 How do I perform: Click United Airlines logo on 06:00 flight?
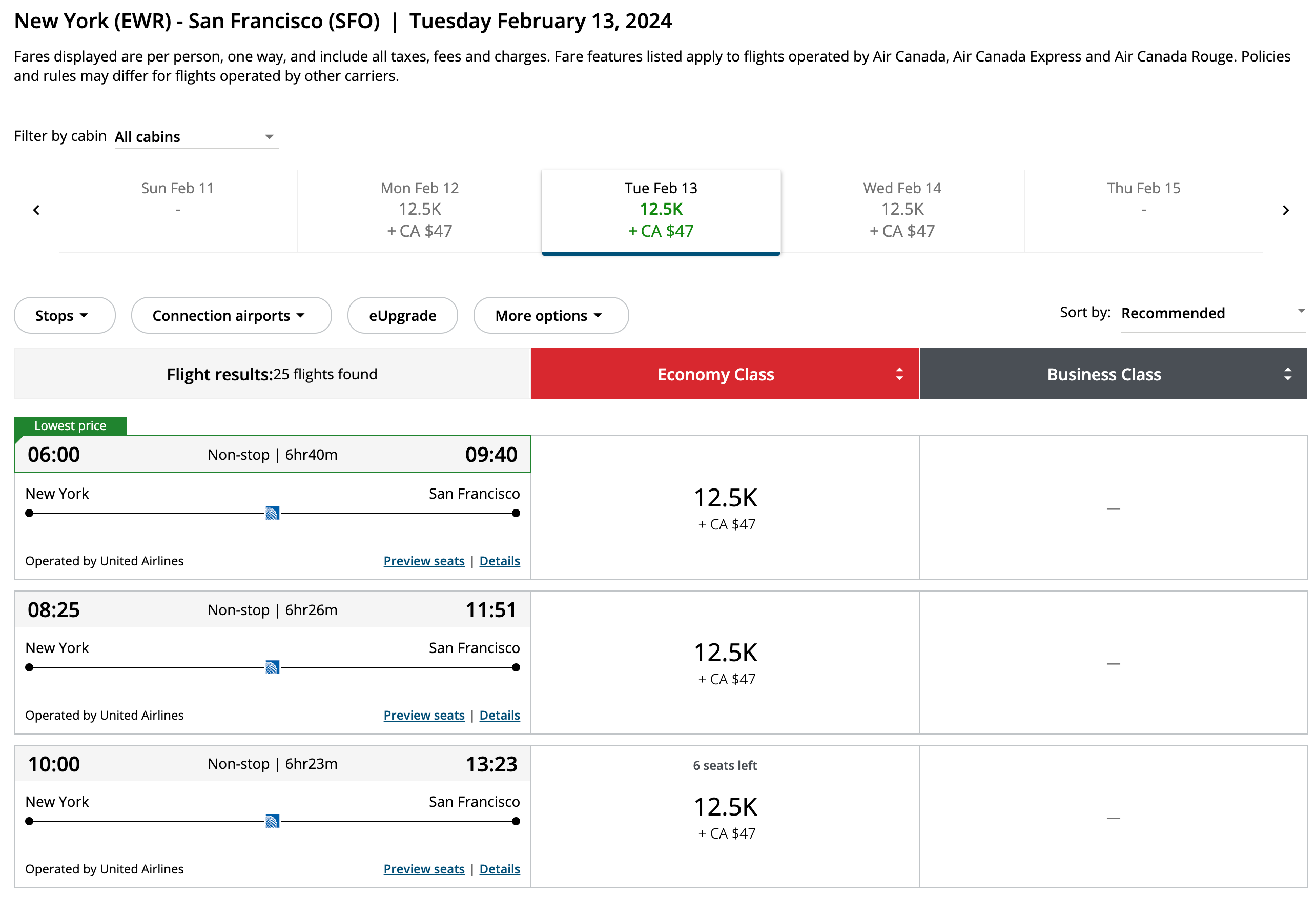click(x=273, y=513)
